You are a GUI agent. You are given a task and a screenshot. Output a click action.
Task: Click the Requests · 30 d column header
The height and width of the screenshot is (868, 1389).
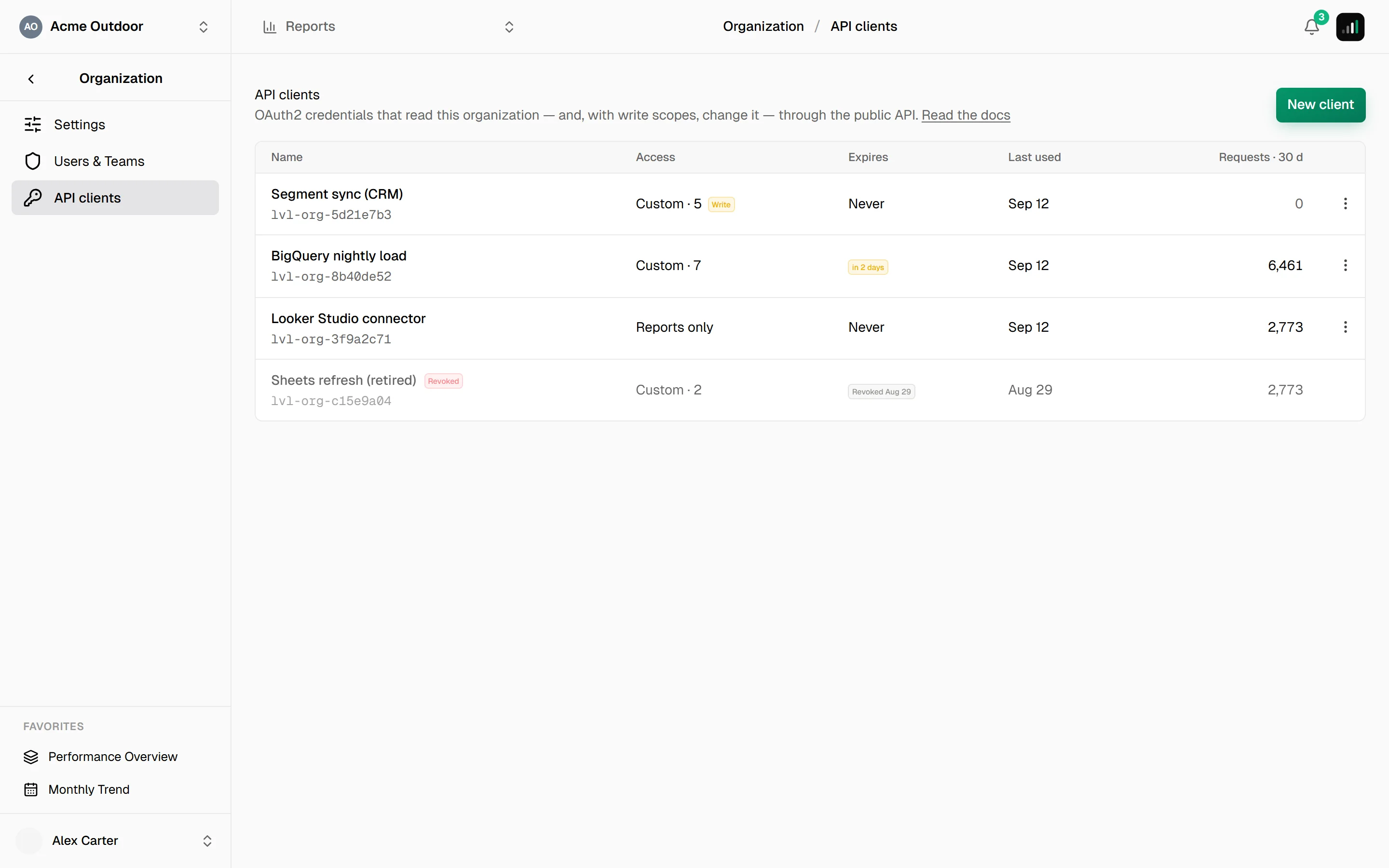(x=1260, y=157)
